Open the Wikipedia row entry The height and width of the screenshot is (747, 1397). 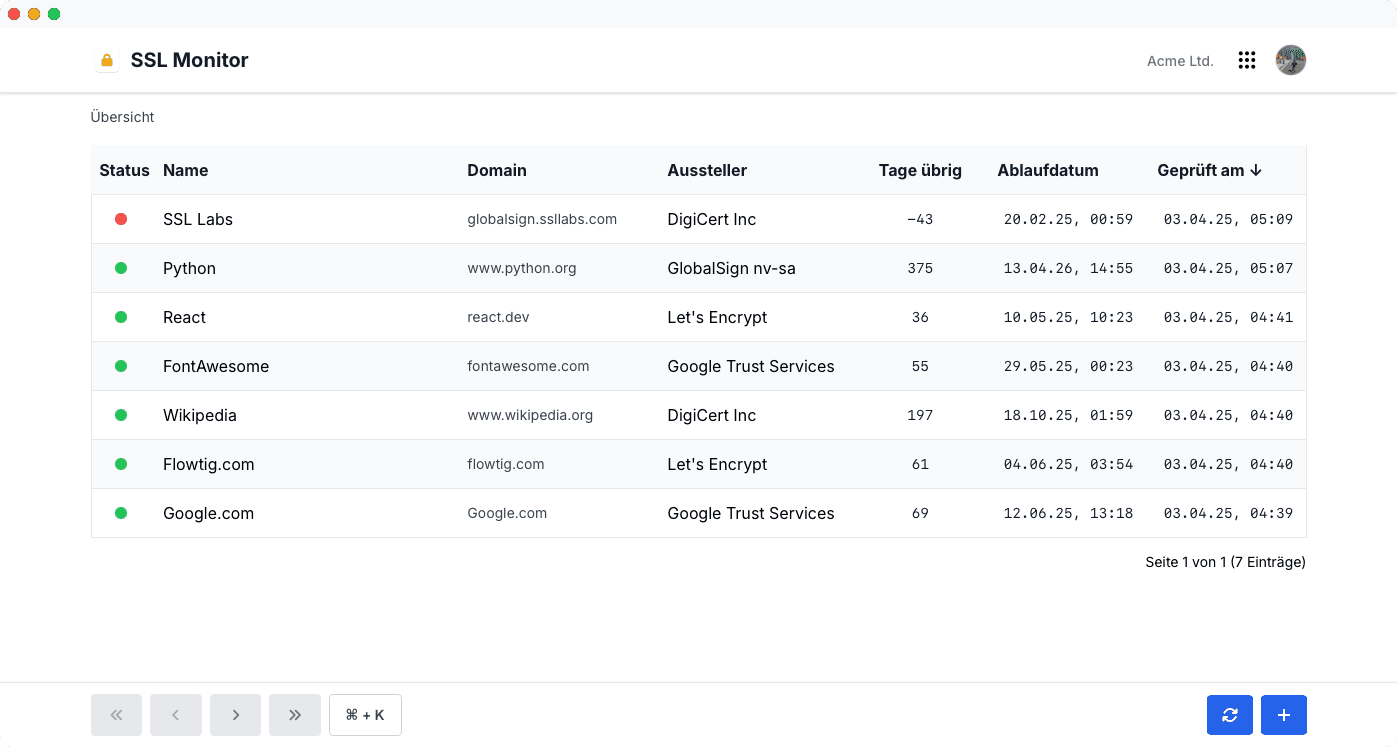pos(698,415)
